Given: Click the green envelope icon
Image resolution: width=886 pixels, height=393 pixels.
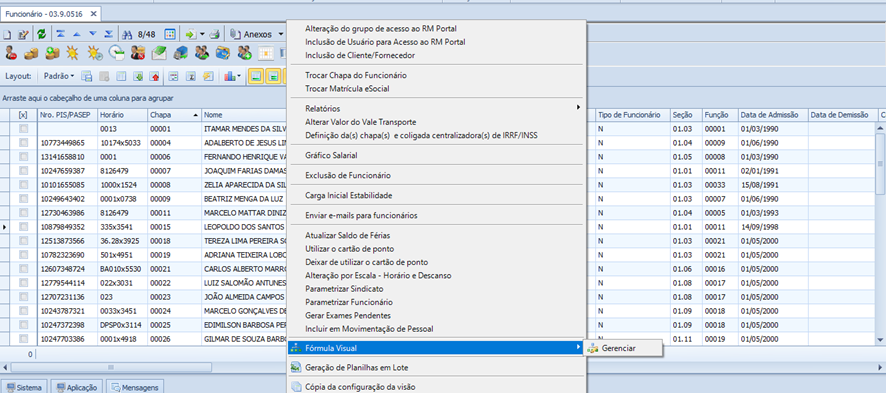Looking at the screenshot, I should click(159, 53).
